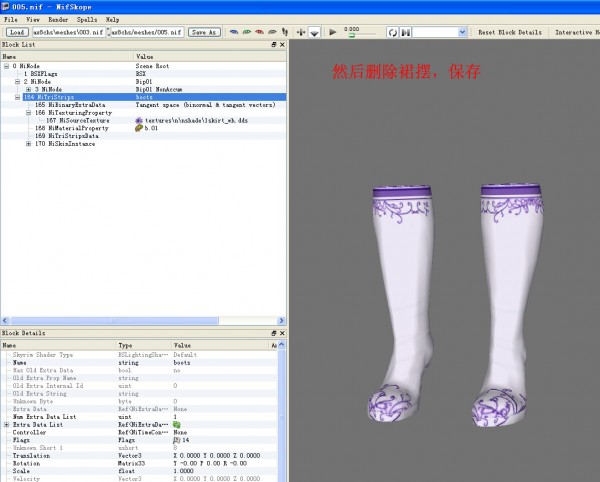Collapse the 0 NiNode Scene Root tree
Viewport: 600px width, 482px height.
[x=6, y=66]
